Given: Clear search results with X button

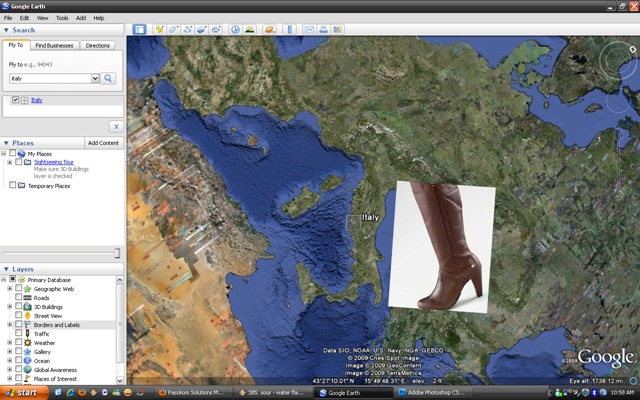Looking at the screenshot, I should coord(116,127).
